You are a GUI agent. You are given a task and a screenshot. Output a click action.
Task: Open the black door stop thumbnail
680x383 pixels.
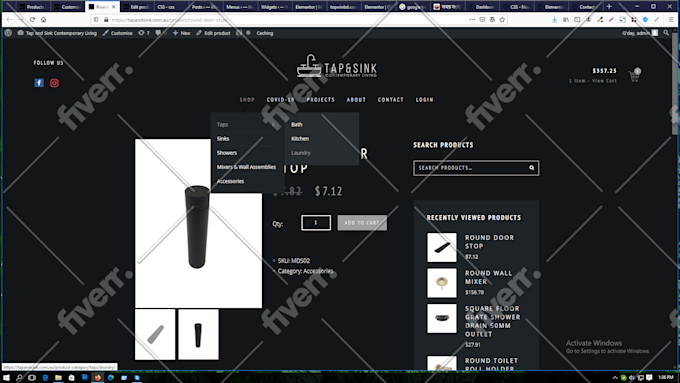pos(199,334)
